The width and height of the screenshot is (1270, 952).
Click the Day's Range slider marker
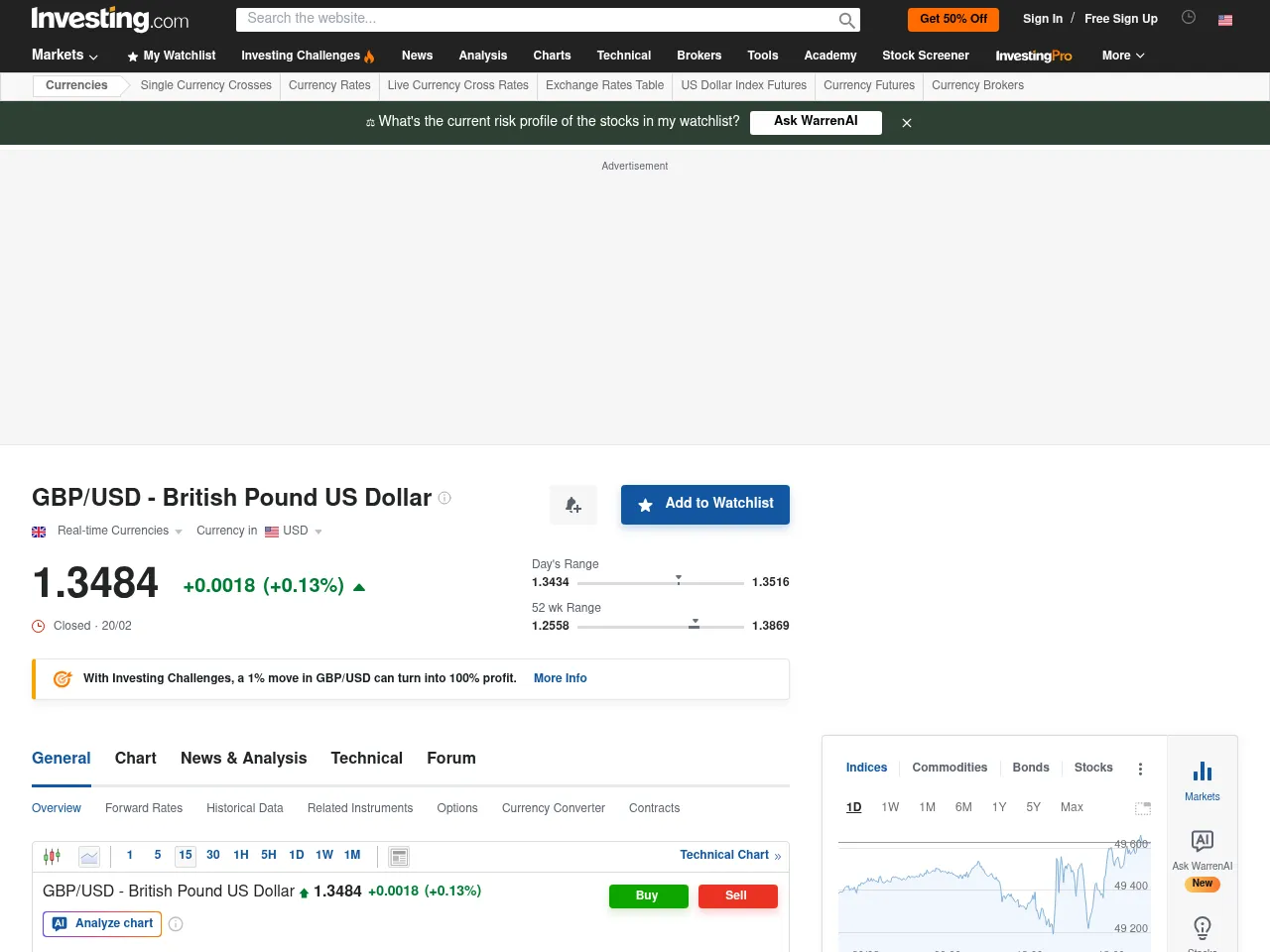pos(679,576)
